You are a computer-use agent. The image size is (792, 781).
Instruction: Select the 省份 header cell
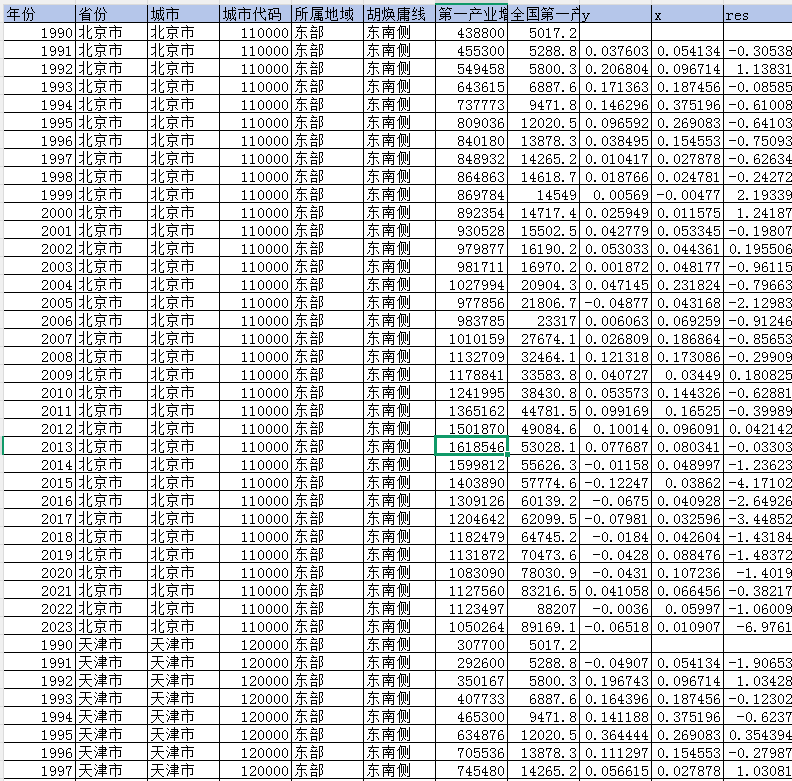[111, 16]
